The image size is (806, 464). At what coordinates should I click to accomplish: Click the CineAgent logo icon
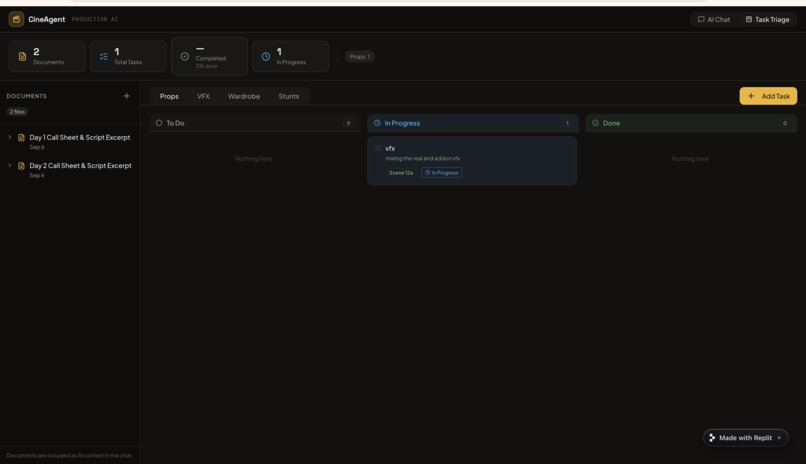click(16, 19)
